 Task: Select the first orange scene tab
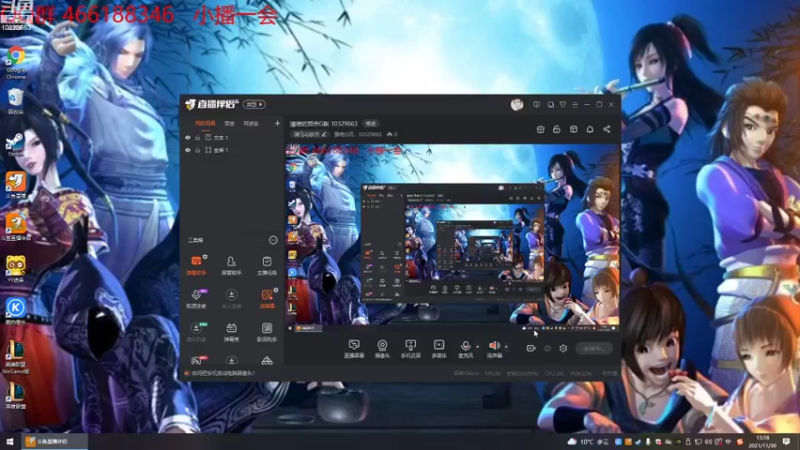(205, 123)
